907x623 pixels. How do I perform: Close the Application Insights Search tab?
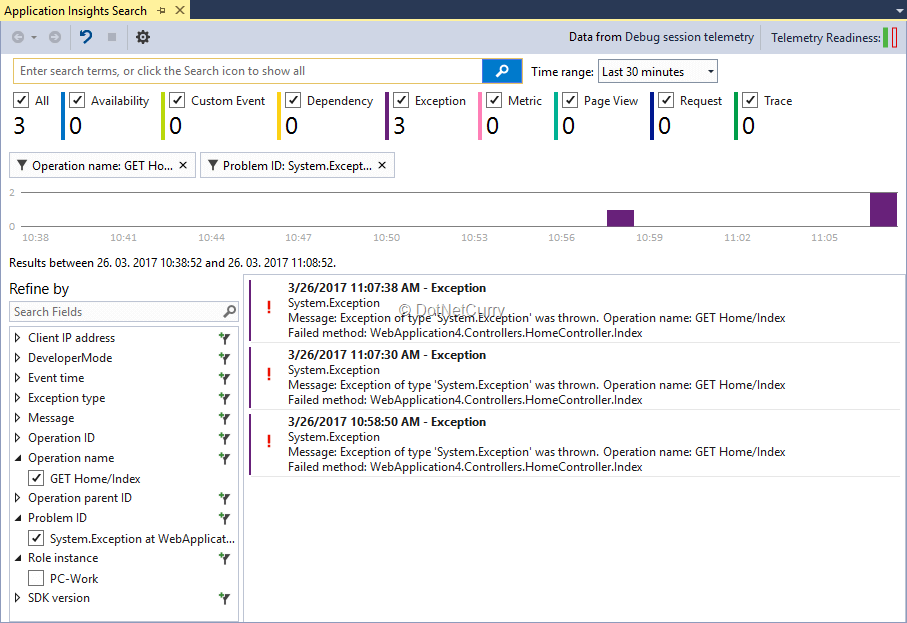coord(180,10)
